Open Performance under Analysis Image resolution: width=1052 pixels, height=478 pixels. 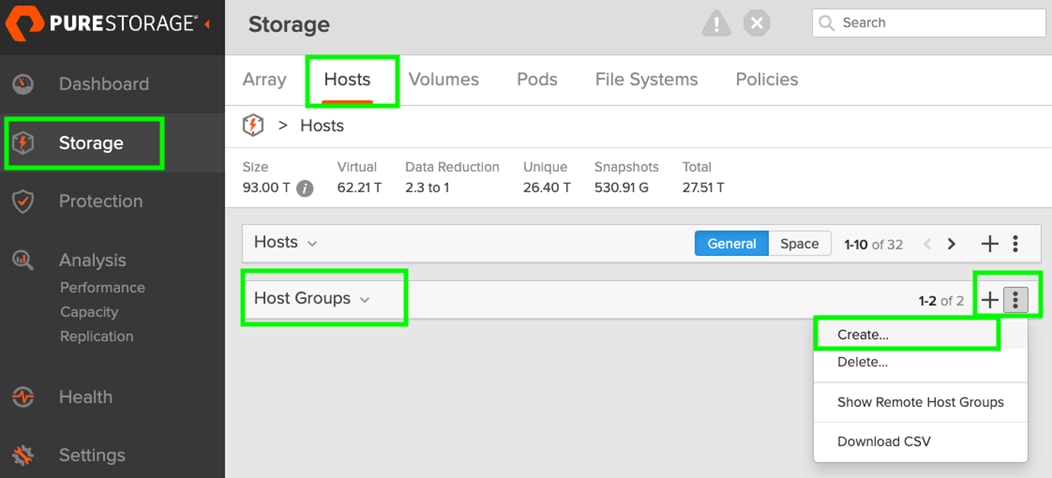[x=102, y=288]
